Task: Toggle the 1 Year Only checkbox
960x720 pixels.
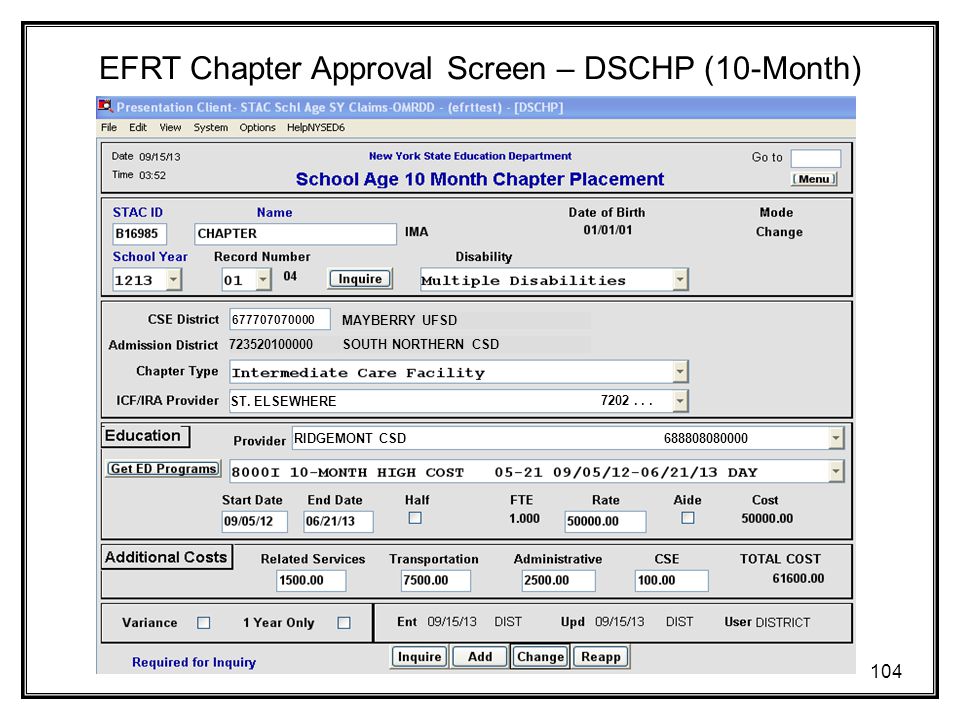Action: click(344, 623)
